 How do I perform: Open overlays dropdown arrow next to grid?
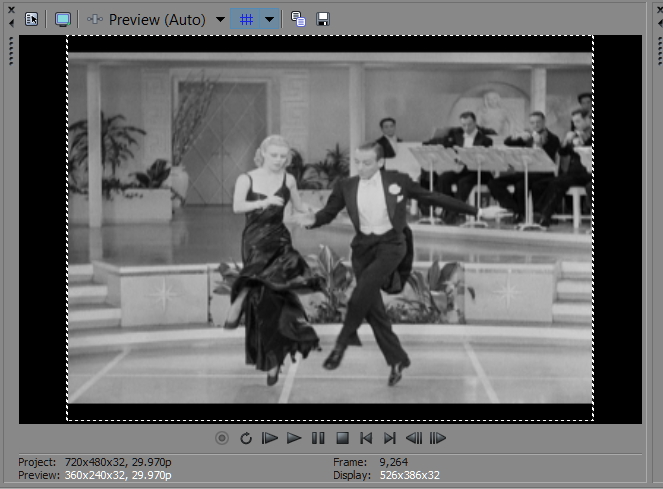pos(269,19)
